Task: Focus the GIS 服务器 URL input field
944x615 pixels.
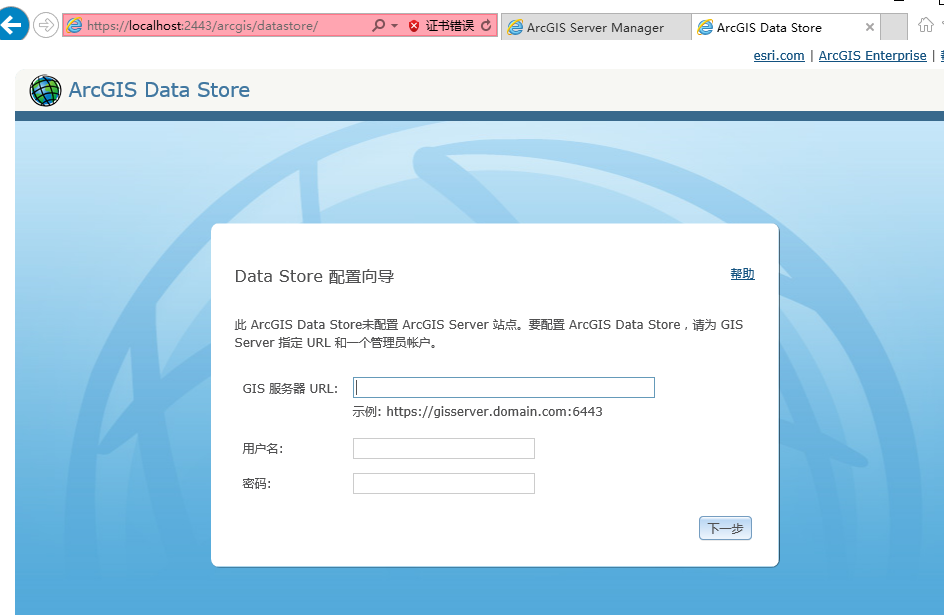Action: (x=503, y=388)
